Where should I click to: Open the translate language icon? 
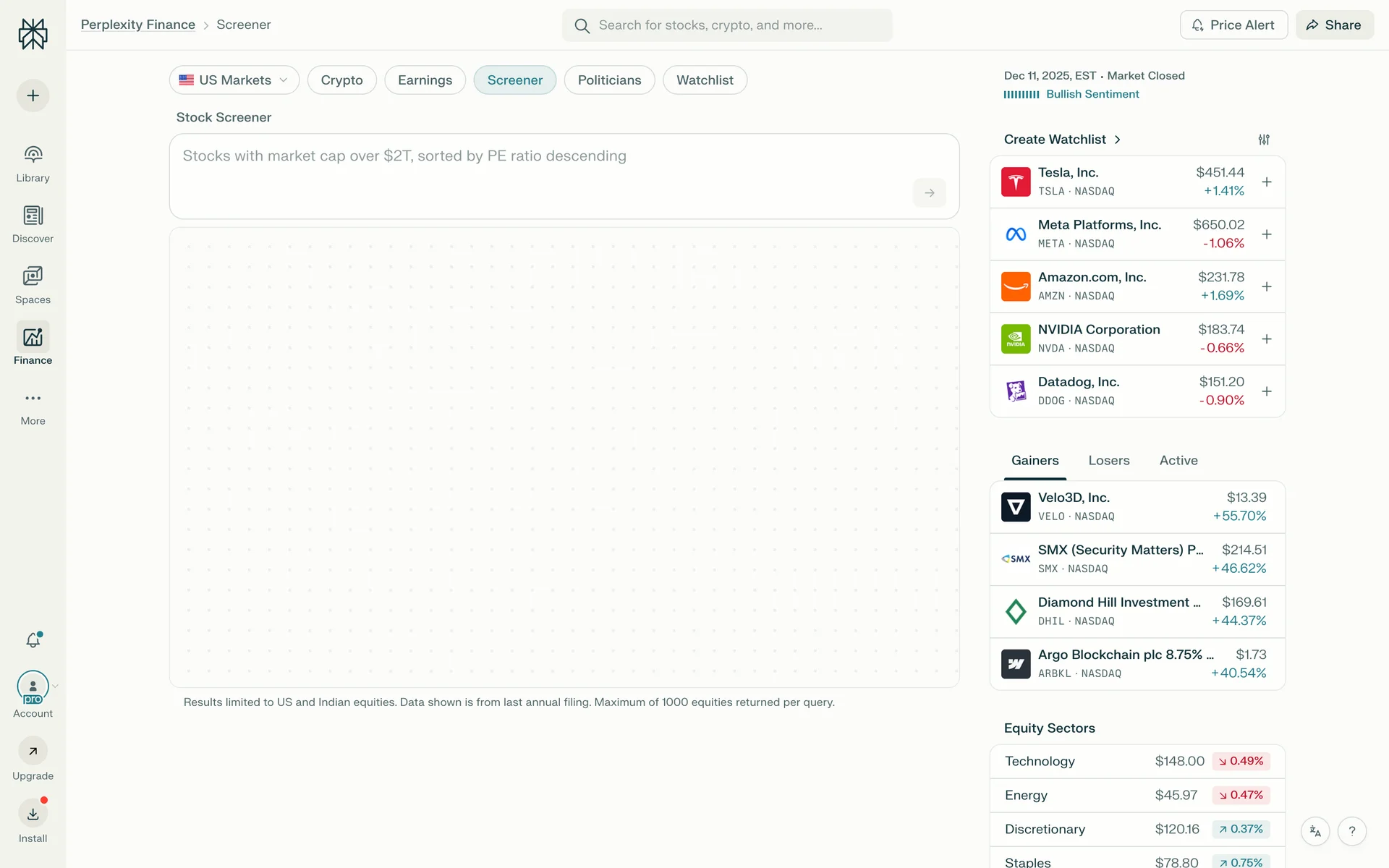[x=1315, y=831]
